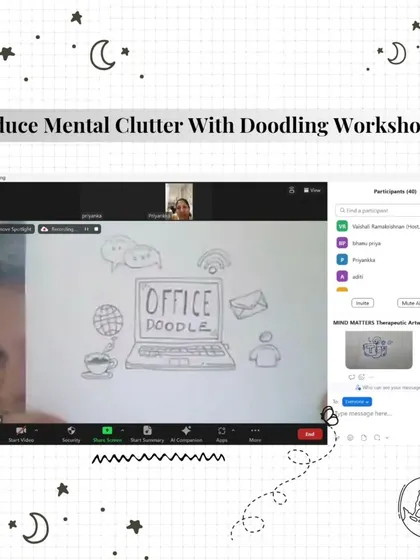Image resolution: width=420 pixels, height=560 pixels.
Task: Click the purple A participant avatar
Action: tap(342, 276)
